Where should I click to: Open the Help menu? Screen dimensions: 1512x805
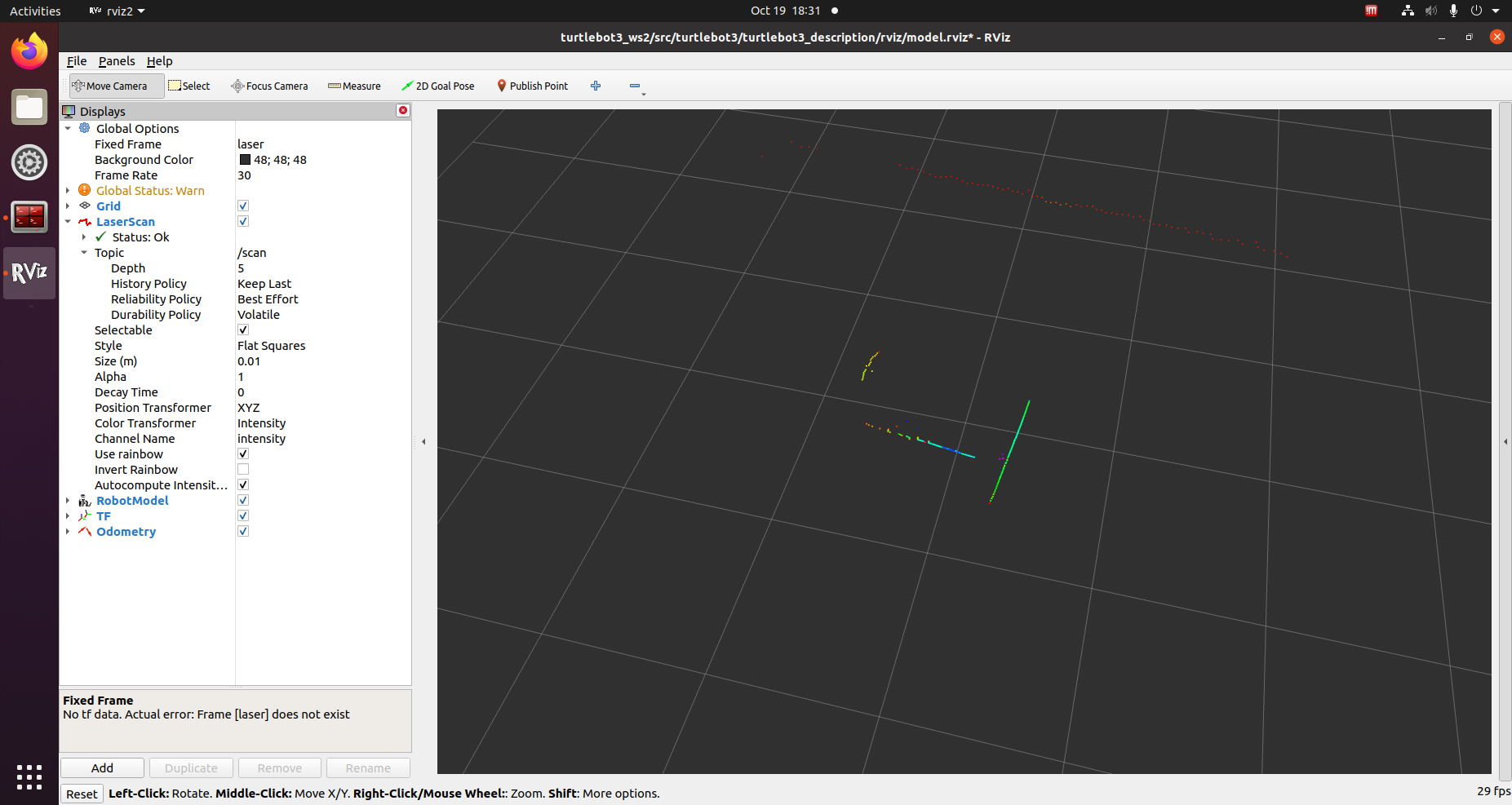(159, 61)
